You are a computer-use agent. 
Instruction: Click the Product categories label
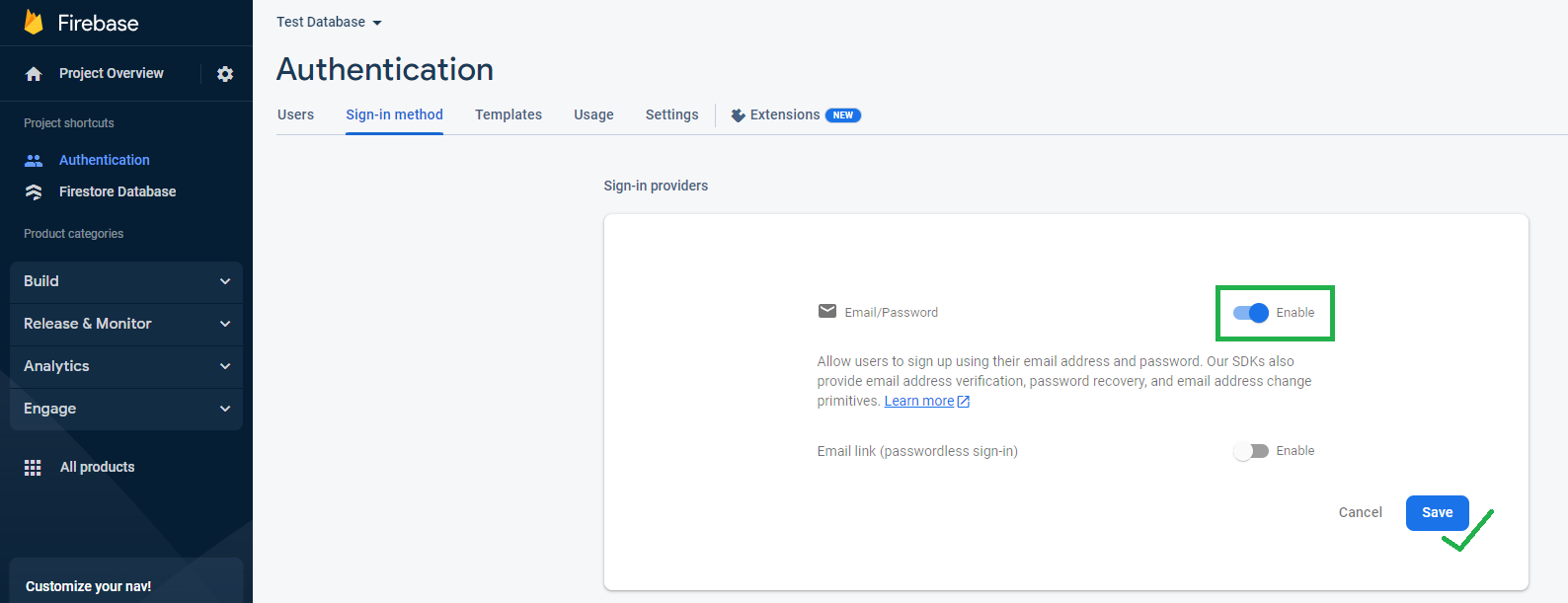pyautogui.click(x=74, y=234)
